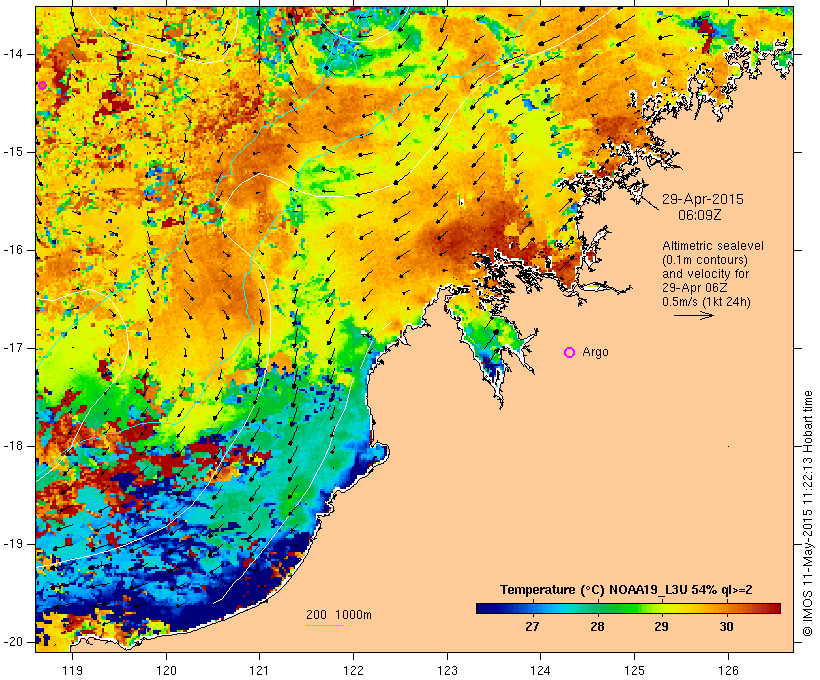Click the '06:09Z' time label
The height and width of the screenshot is (680, 820).
point(700,215)
